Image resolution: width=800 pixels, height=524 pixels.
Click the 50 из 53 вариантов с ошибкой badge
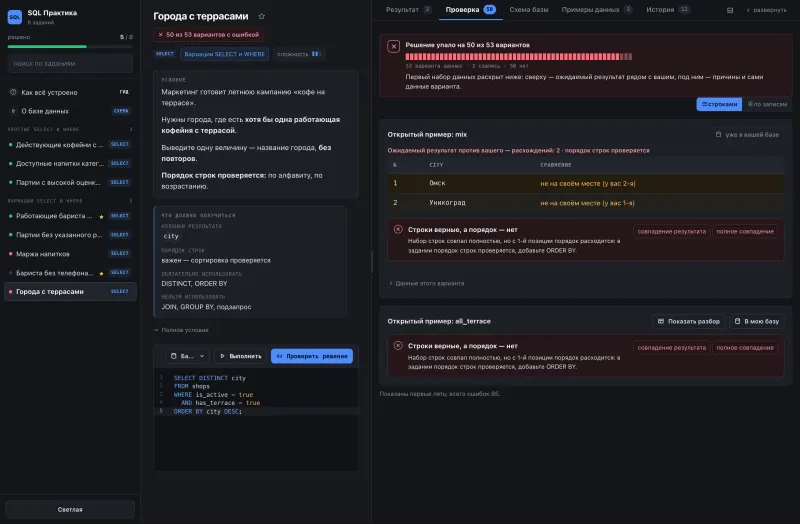[209, 35]
